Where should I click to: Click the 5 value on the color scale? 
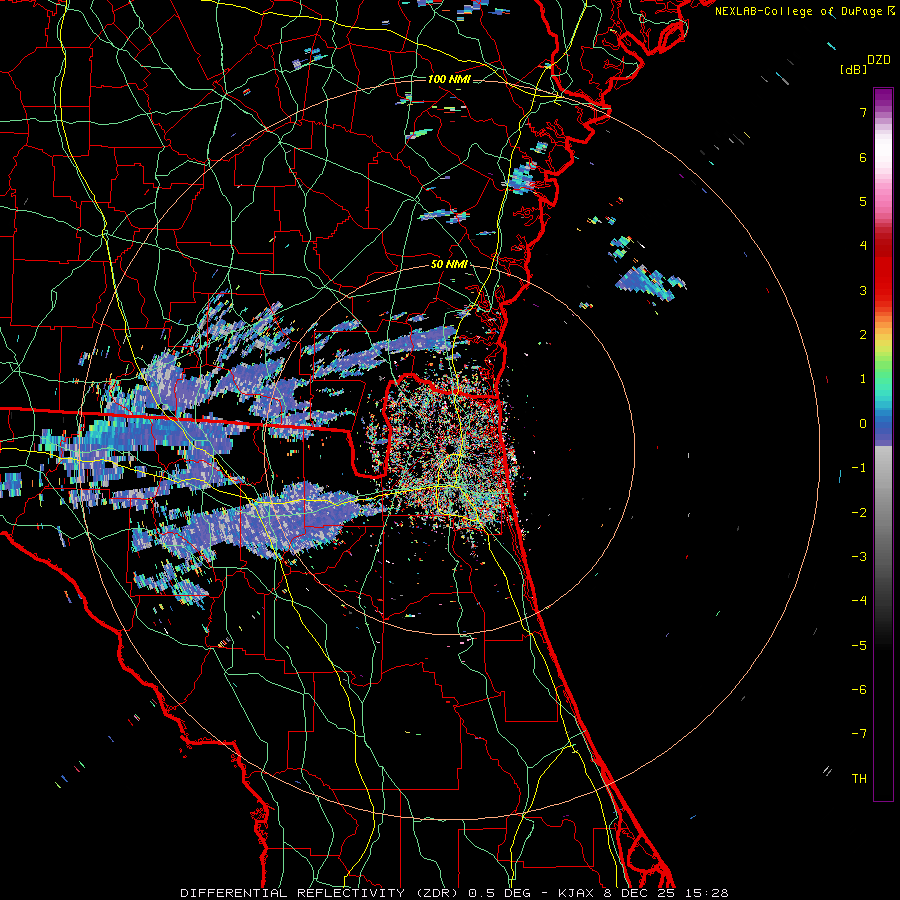click(x=863, y=201)
